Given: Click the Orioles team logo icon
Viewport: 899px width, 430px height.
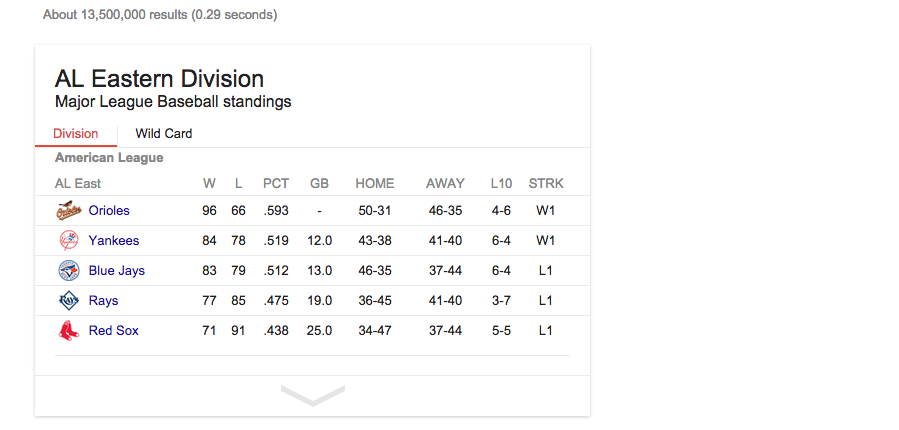Looking at the screenshot, I should 68,211.
